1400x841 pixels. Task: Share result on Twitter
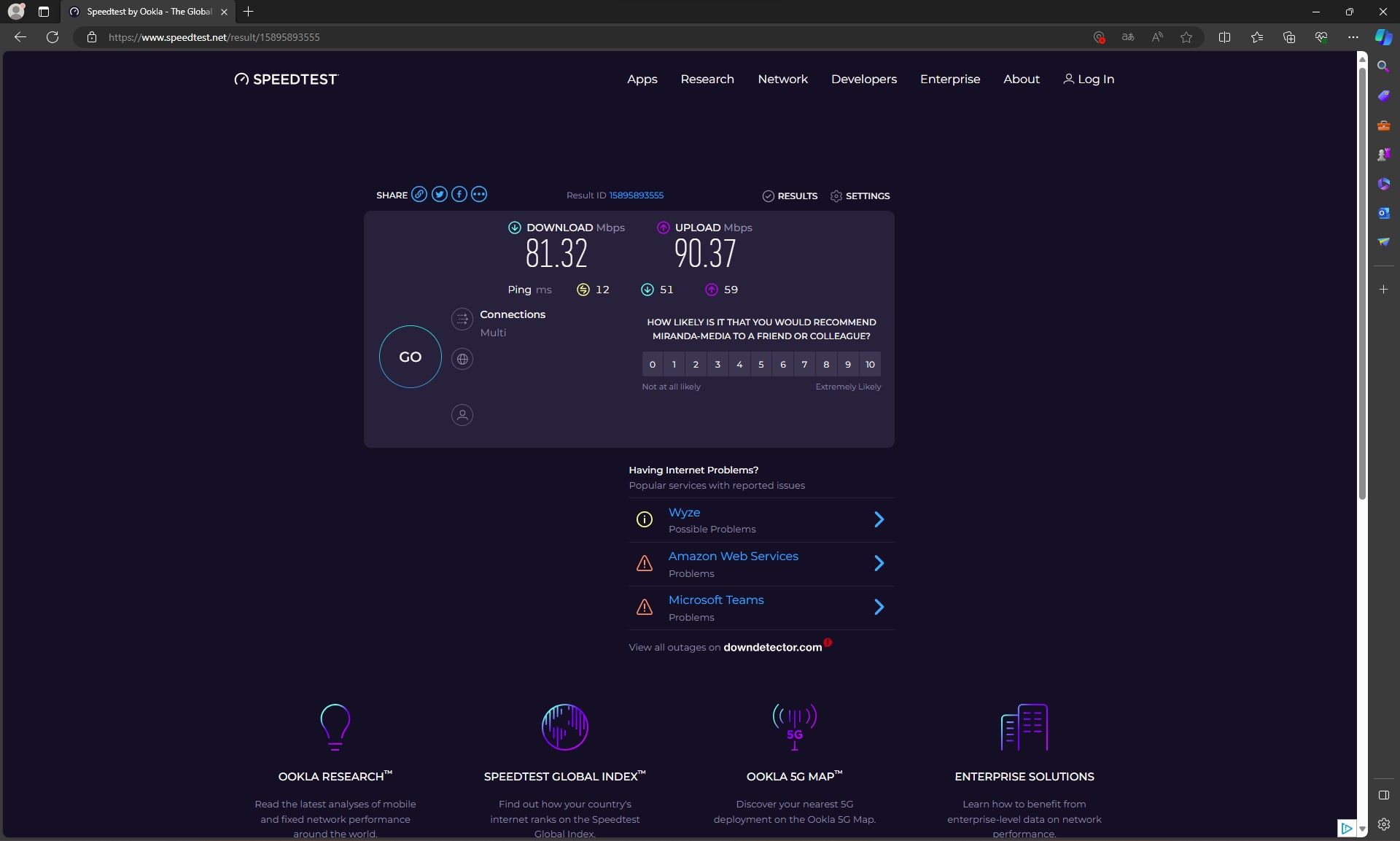pyautogui.click(x=439, y=194)
